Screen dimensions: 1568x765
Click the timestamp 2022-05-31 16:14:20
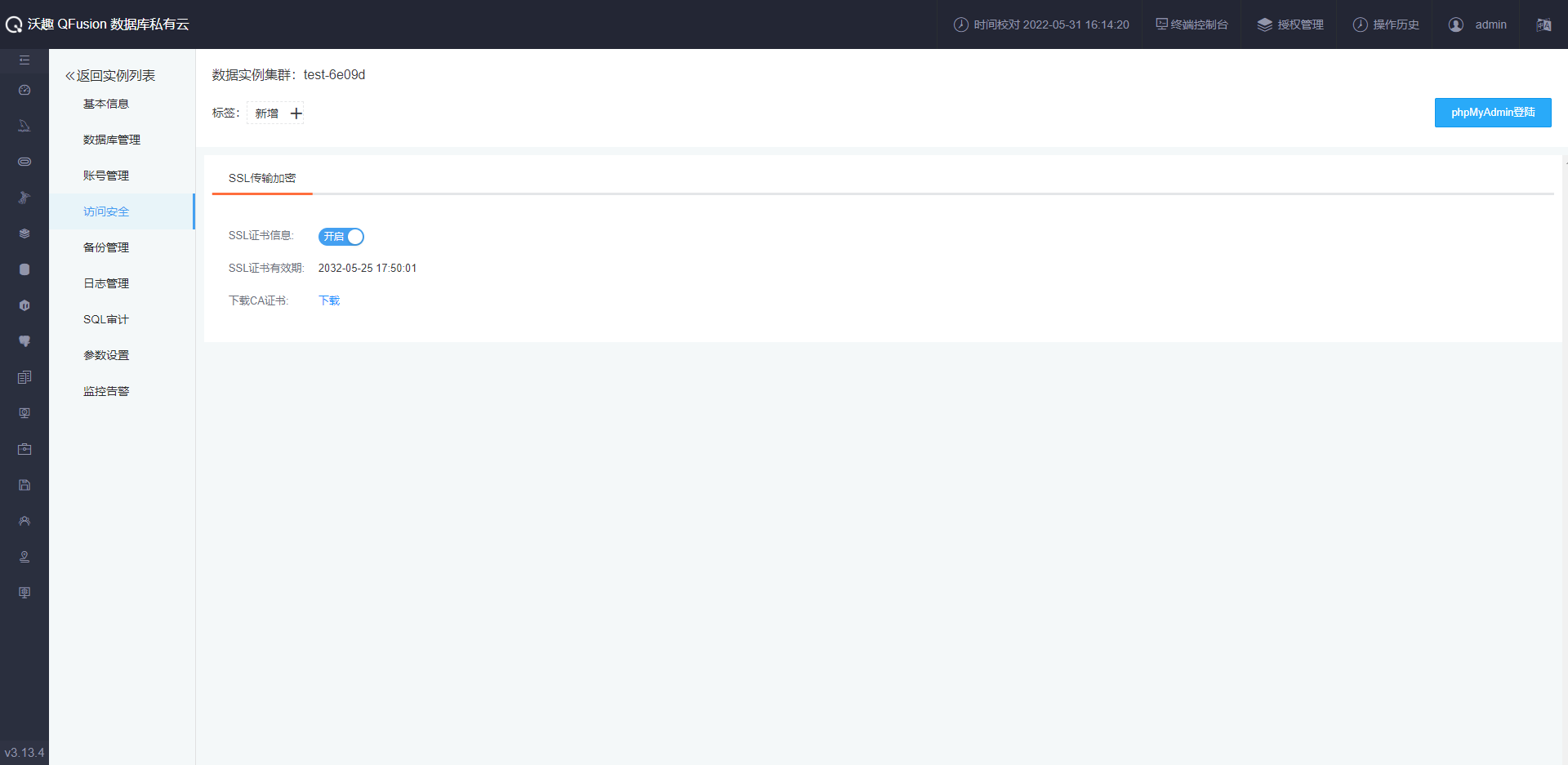pyautogui.click(x=1076, y=24)
